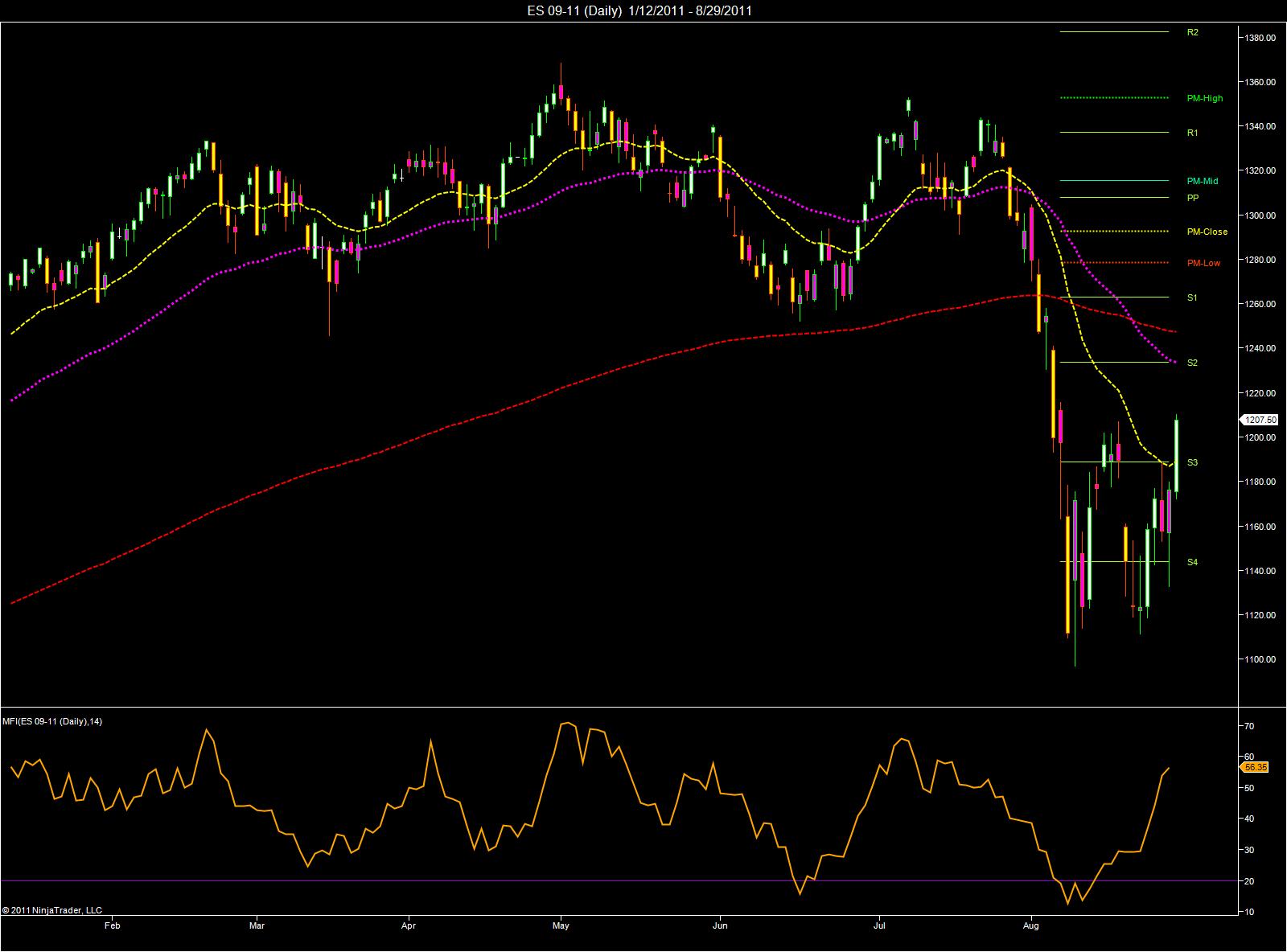The height and width of the screenshot is (952, 1287).
Task: Select the May date axis label
Action: [561, 925]
